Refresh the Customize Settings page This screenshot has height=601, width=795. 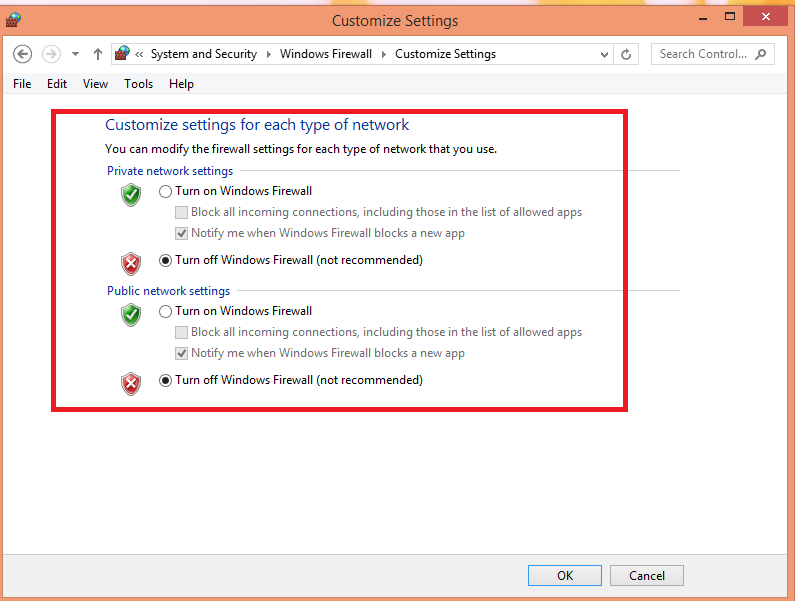point(626,54)
